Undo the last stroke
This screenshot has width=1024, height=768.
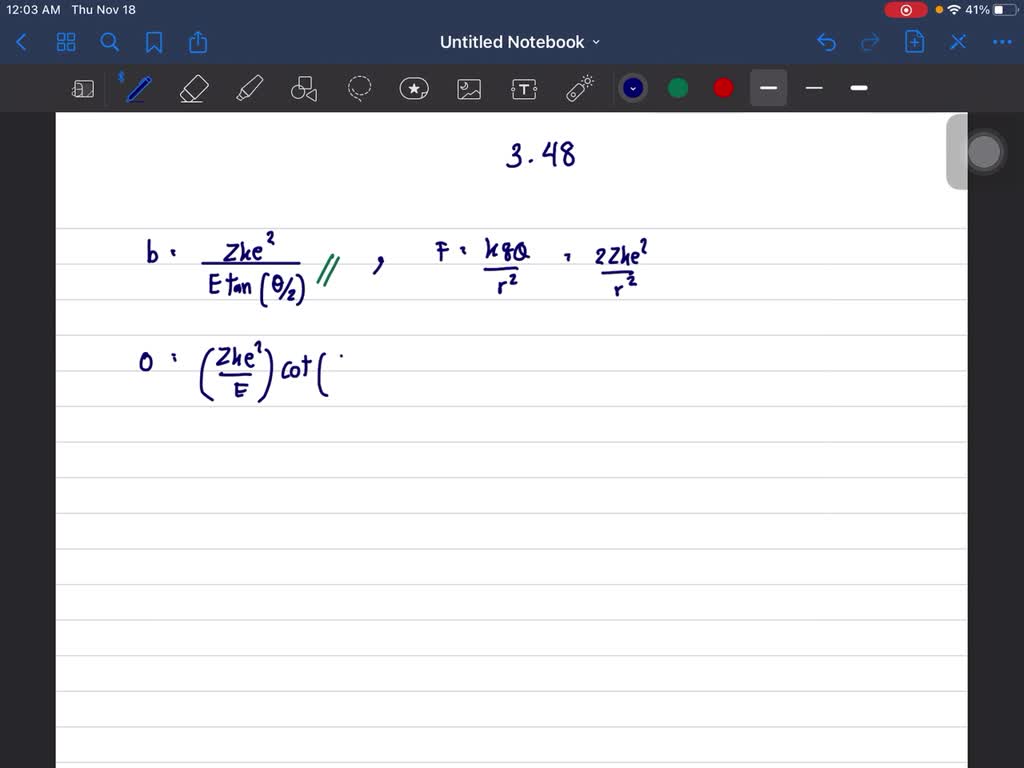pos(826,42)
